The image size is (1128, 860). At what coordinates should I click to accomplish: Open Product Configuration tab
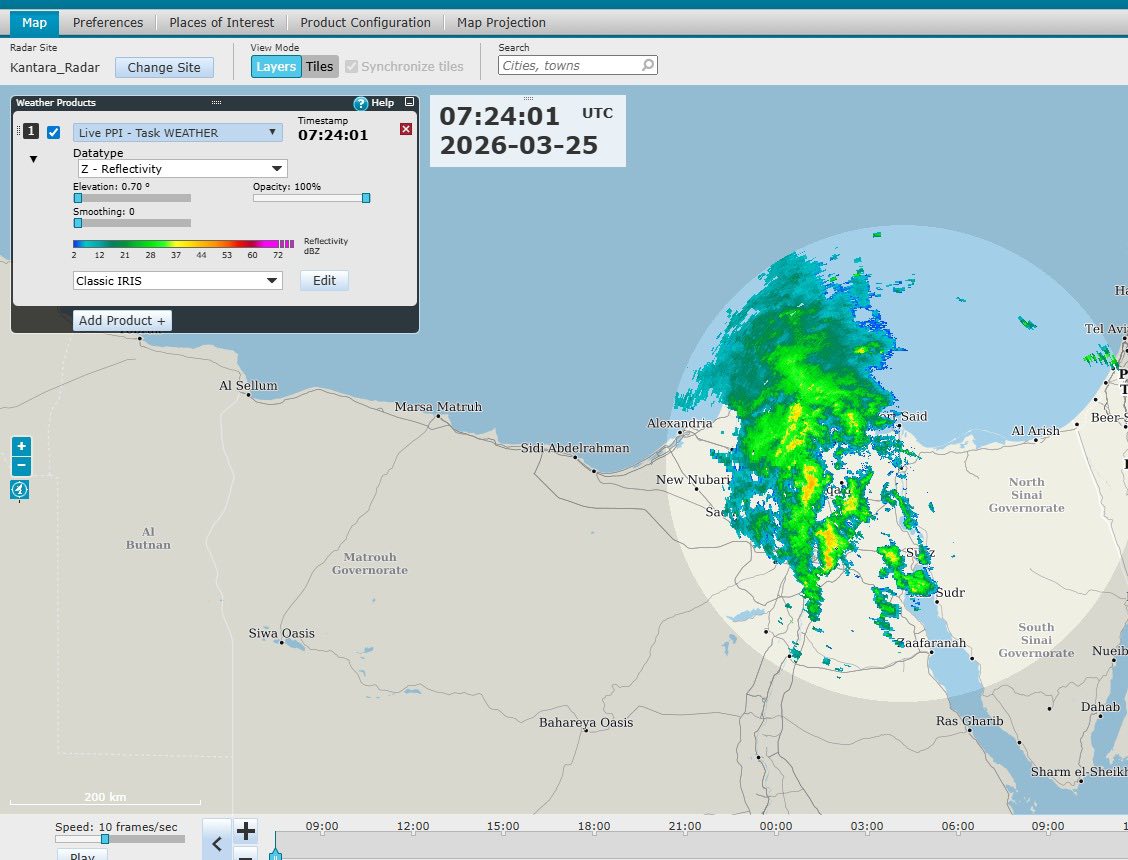[365, 22]
